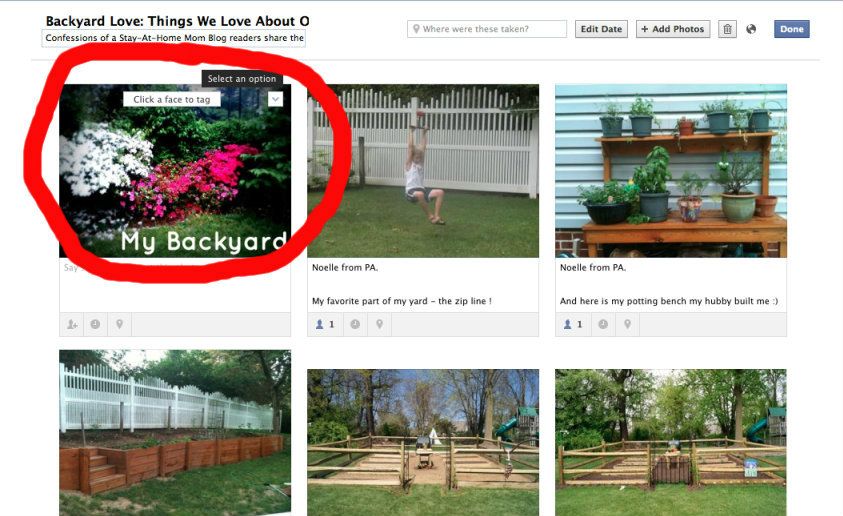
Task: Delete album using the trash can icon
Action: click(727, 29)
